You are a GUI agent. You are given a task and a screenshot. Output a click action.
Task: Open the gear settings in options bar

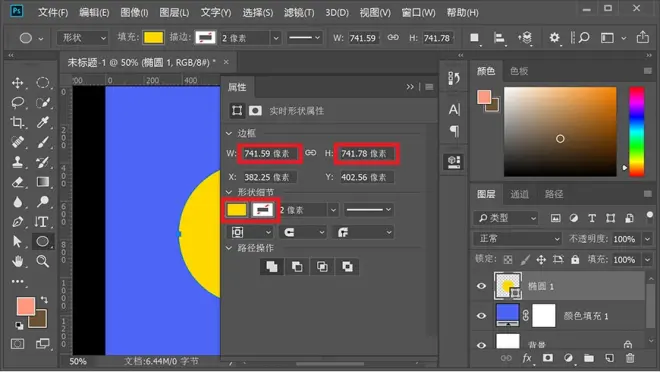[x=554, y=38]
